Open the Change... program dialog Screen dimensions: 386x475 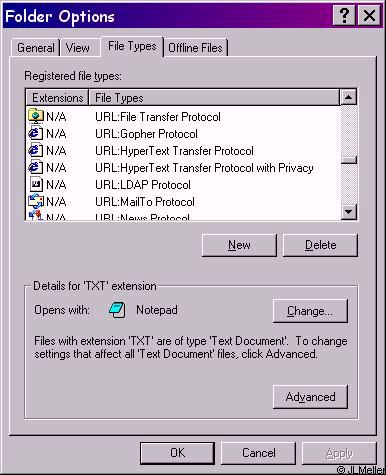coord(310,311)
